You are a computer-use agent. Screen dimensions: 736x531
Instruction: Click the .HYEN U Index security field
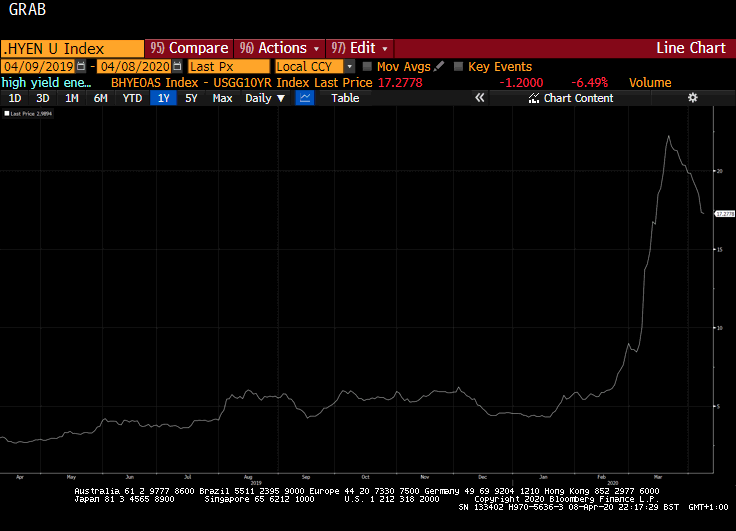click(72, 49)
